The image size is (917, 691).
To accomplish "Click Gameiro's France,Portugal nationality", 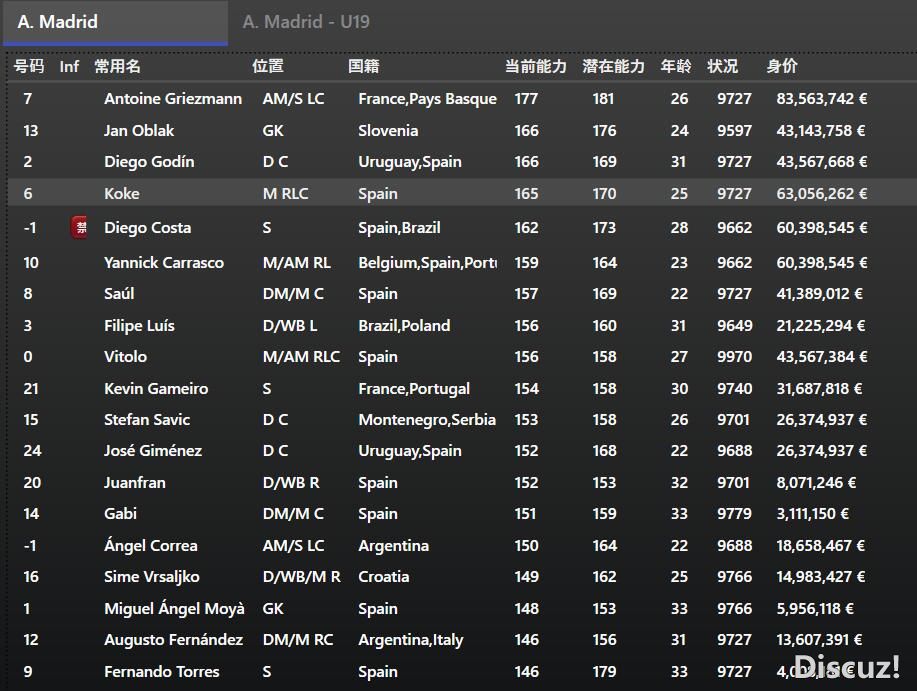I will [414, 389].
